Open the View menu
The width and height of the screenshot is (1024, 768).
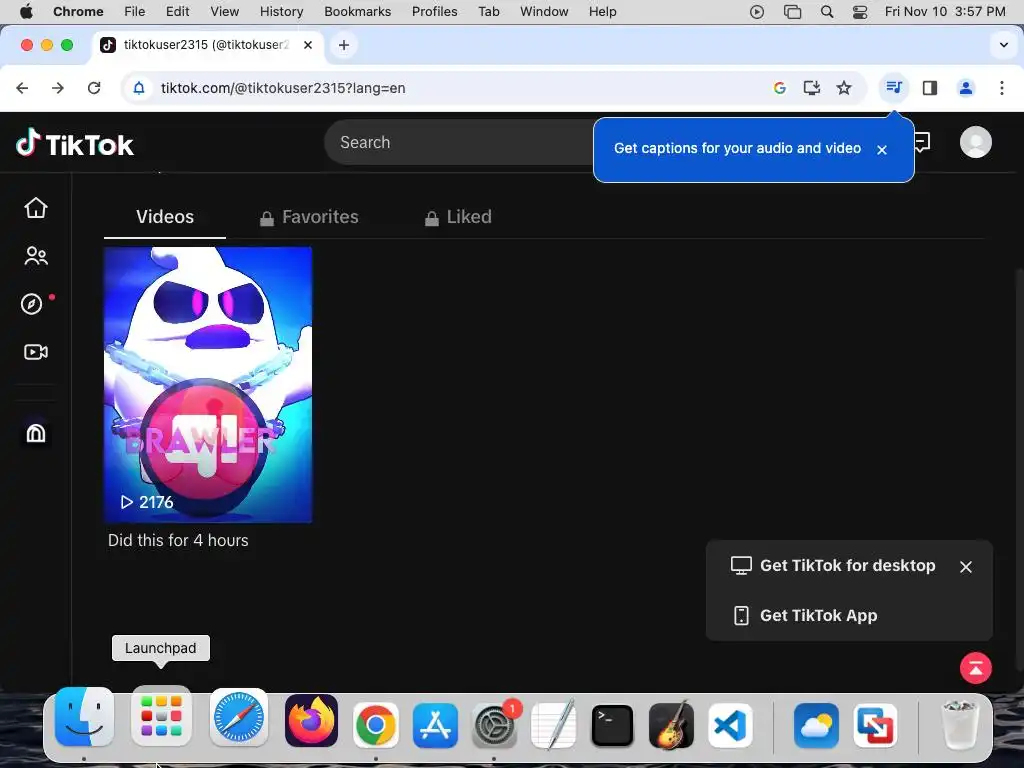(x=224, y=11)
